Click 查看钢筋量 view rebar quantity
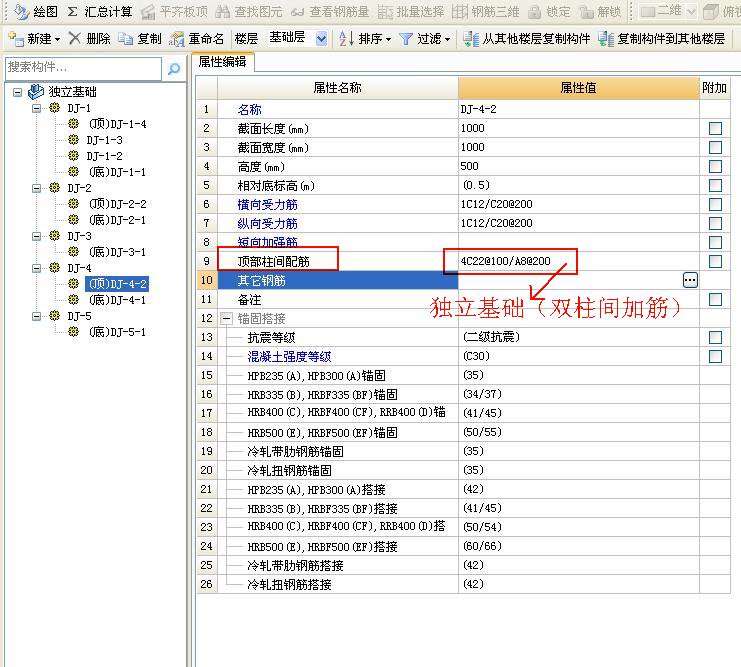The height and width of the screenshot is (667, 741). pyautogui.click(x=329, y=11)
